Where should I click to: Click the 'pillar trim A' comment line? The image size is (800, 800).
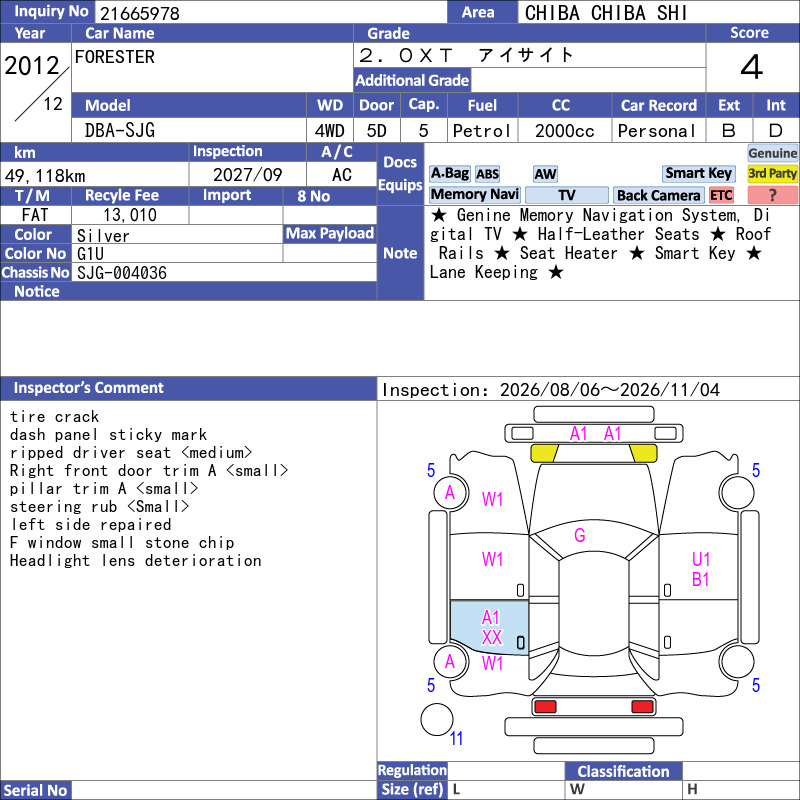pyautogui.click(x=104, y=488)
